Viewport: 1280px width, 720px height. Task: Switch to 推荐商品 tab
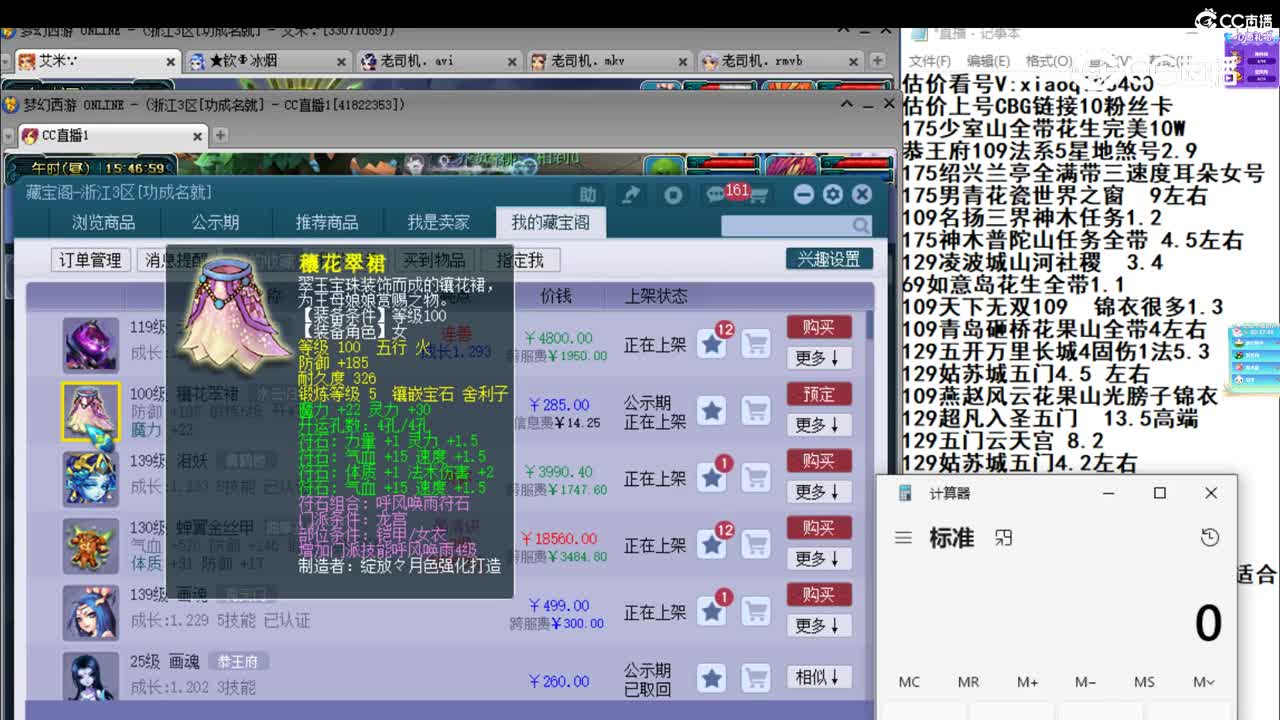click(x=327, y=222)
